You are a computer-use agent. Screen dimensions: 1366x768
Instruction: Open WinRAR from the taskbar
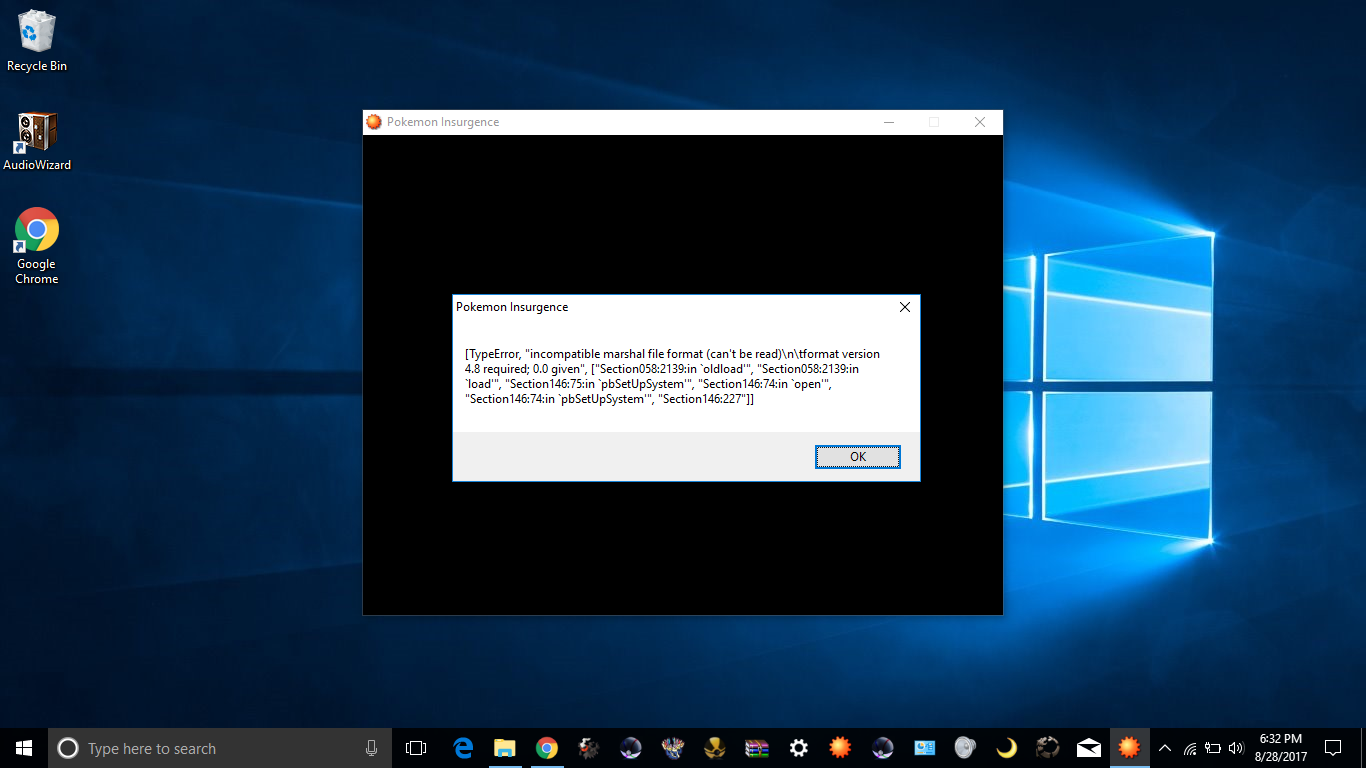(x=756, y=748)
